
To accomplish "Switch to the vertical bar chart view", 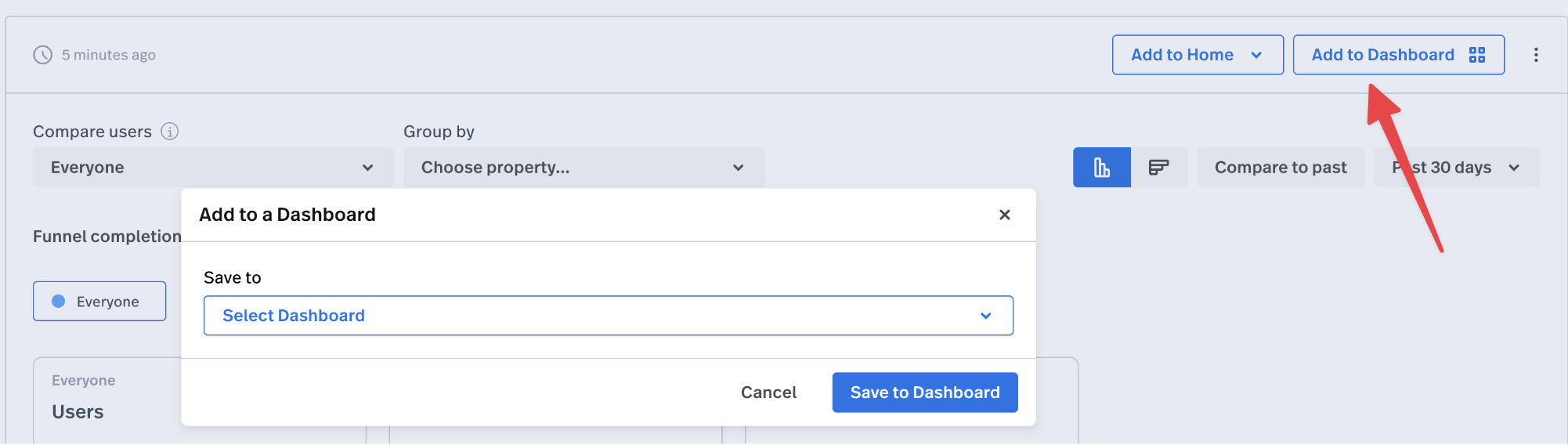I will [1101, 168].
